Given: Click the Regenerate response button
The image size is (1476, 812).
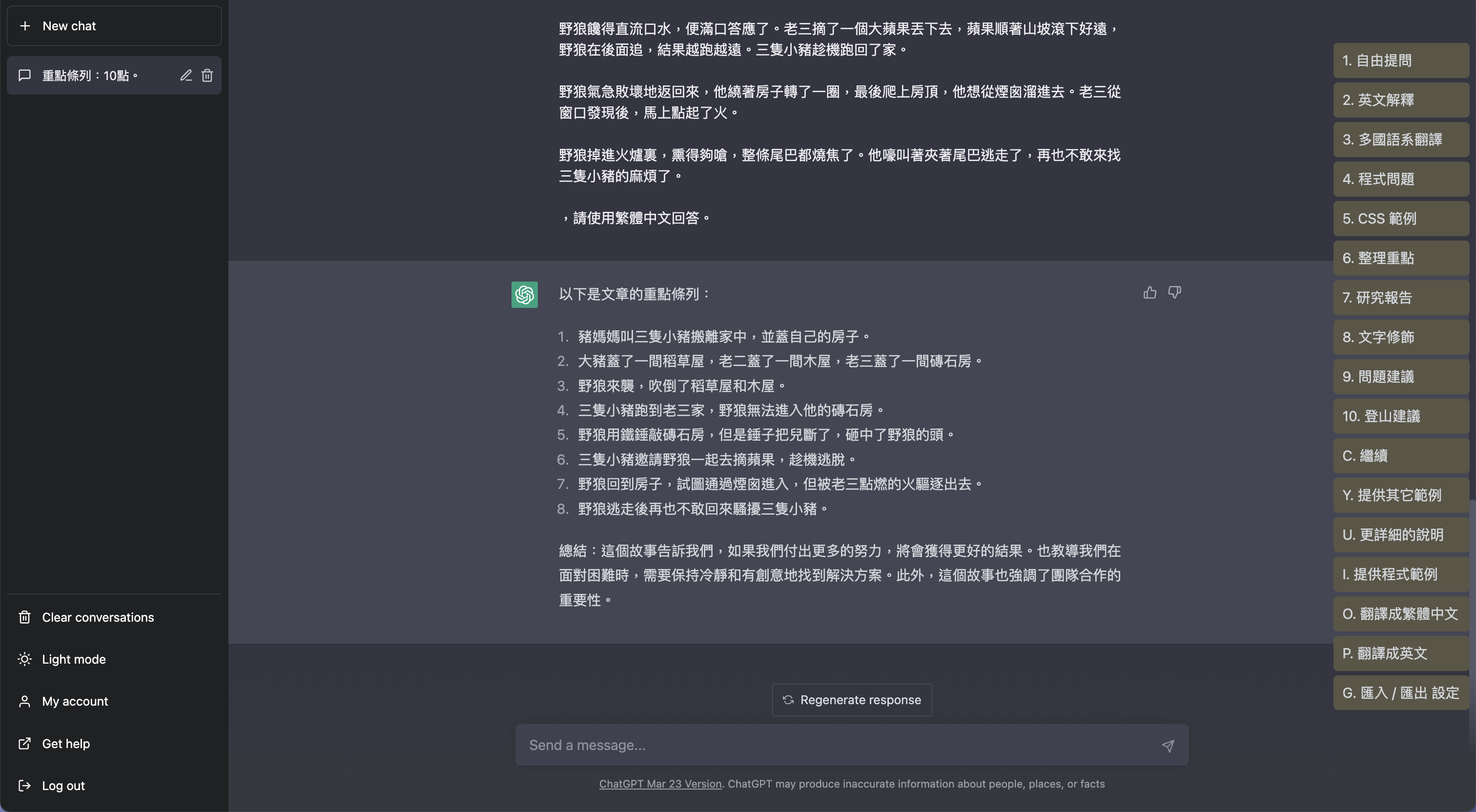Looking at the screenshot, I should [851, 700].
